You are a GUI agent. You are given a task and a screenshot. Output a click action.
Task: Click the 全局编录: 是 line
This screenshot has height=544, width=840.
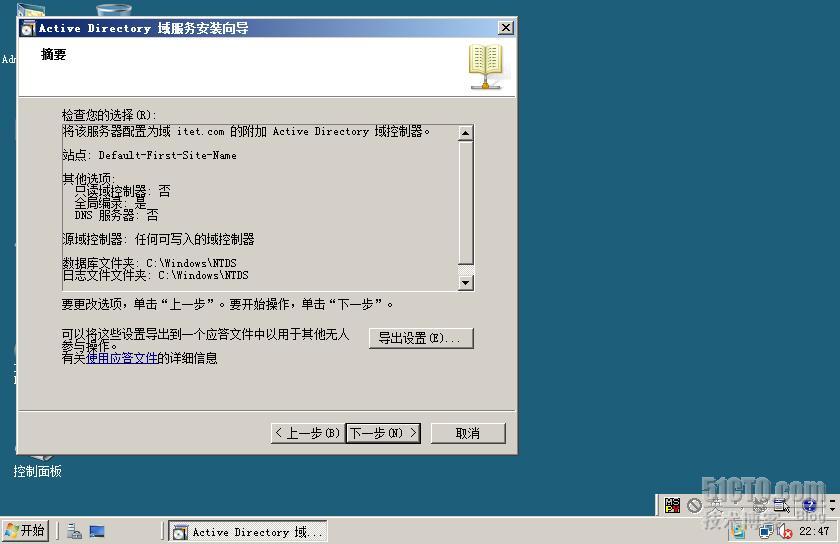[x=110, y=203]
